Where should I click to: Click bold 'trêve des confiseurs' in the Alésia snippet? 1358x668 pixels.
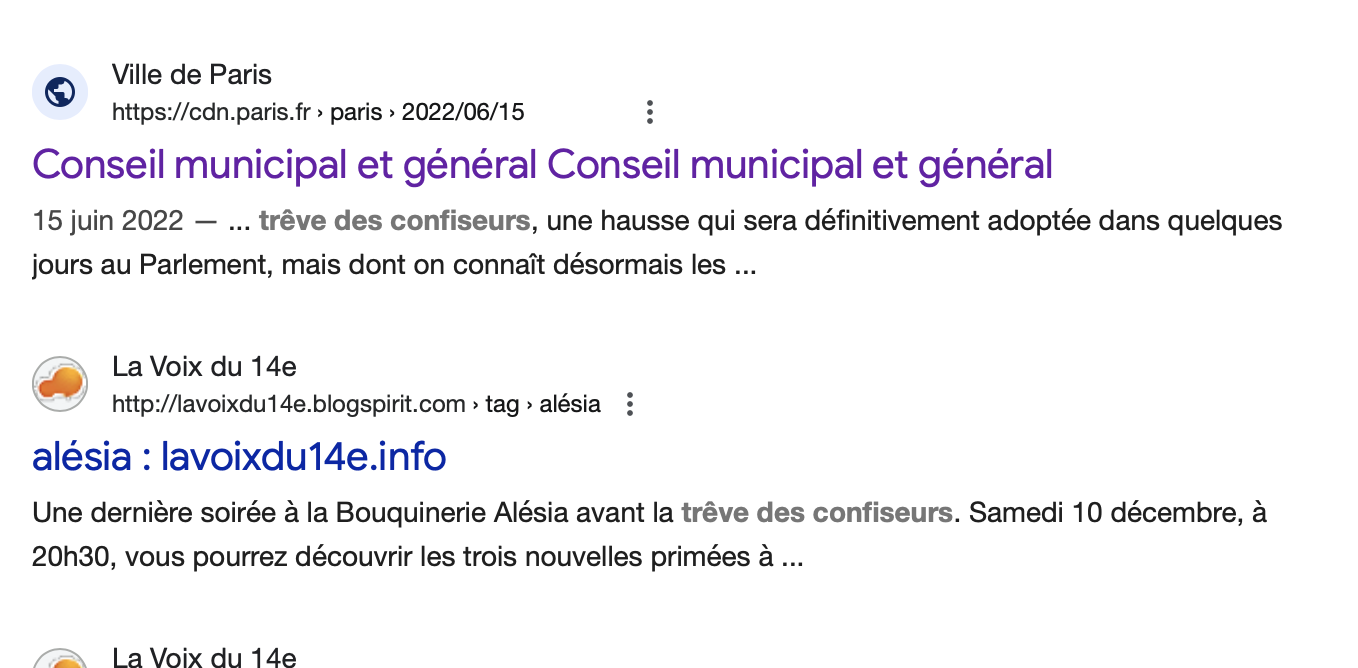816,514
